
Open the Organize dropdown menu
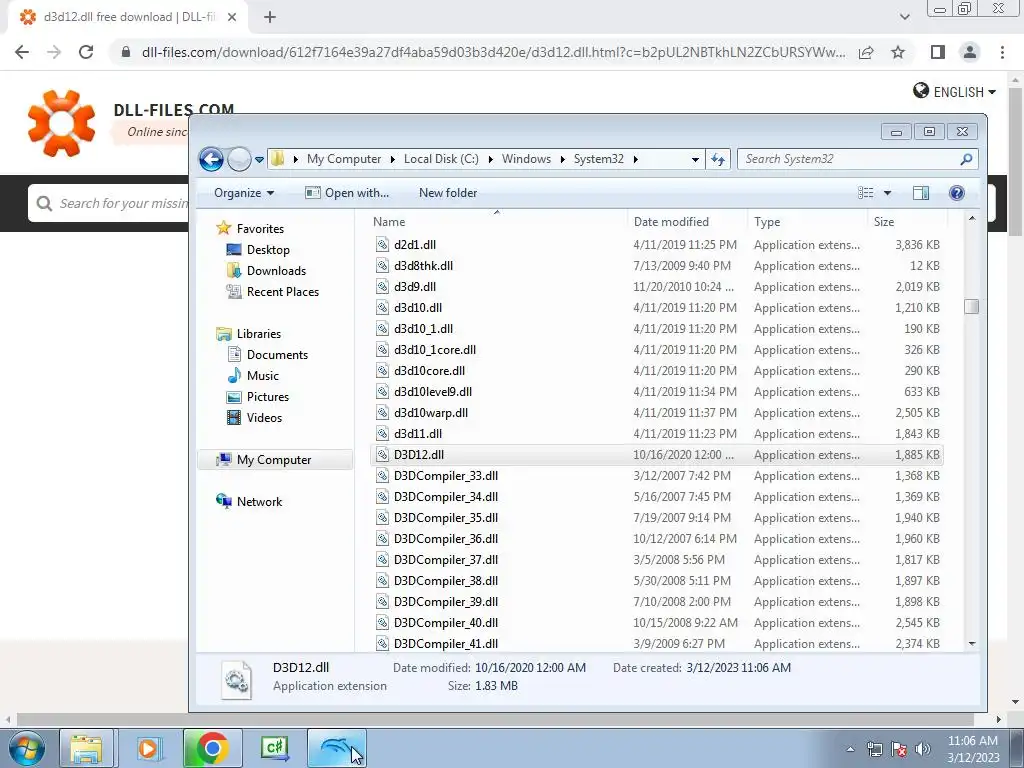coord(244,193)
